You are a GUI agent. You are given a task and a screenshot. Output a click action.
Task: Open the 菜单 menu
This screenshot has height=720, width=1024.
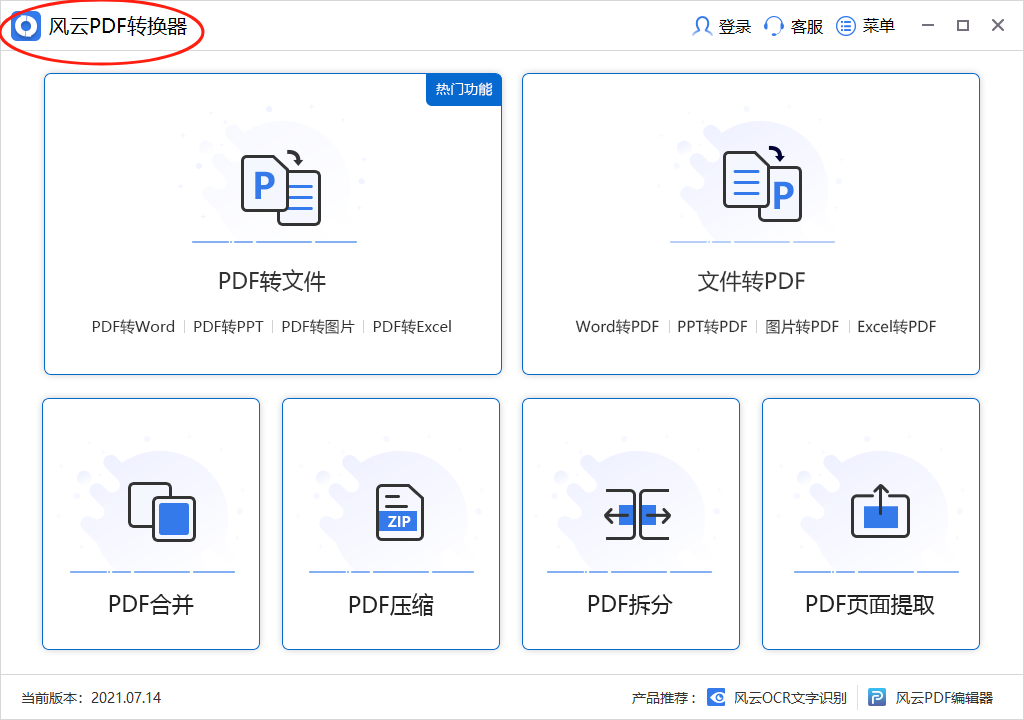[878, 26]
